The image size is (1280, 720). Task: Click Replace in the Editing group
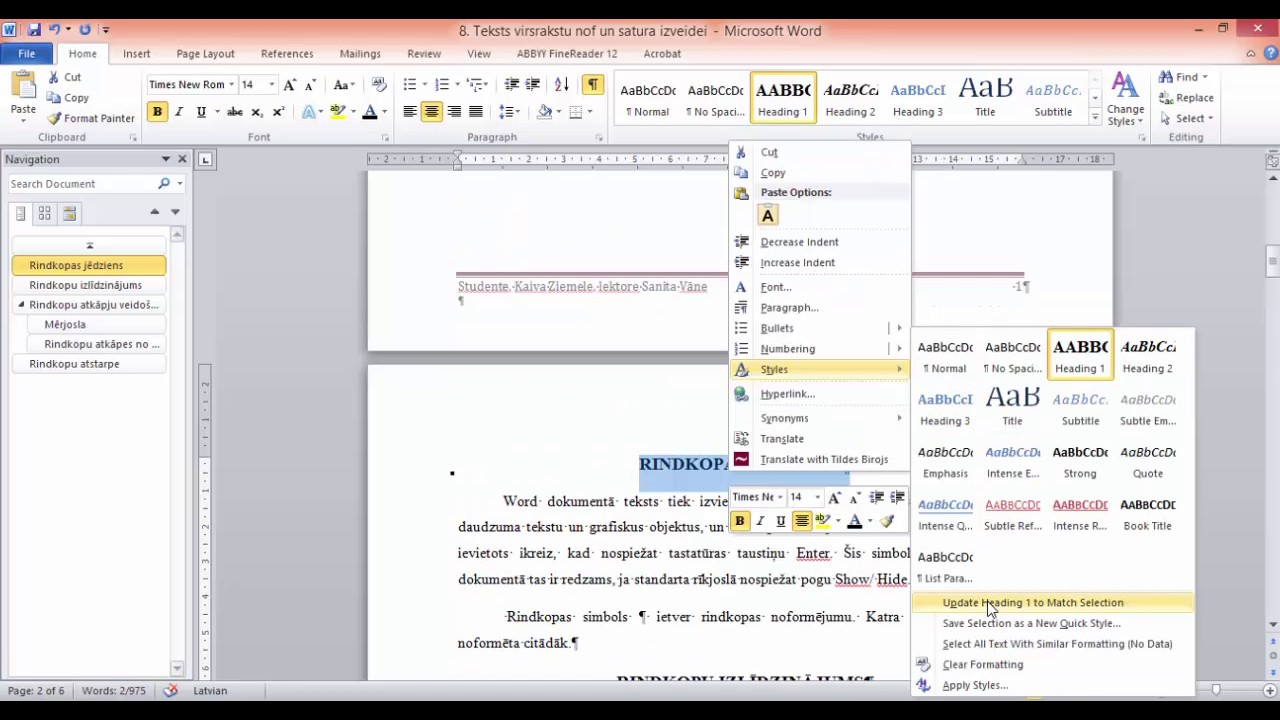[x=1187, y=98]
